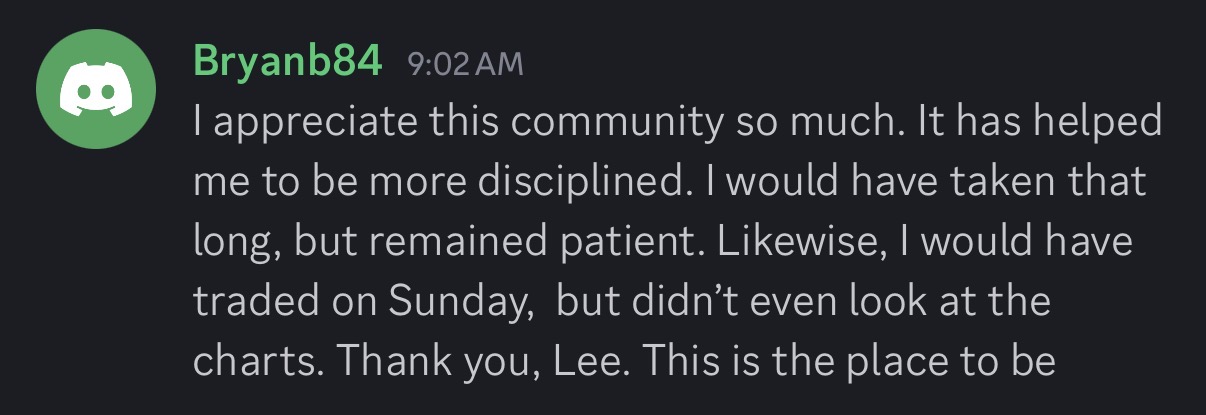The width and height of the screenshot is (1206, 415).
Task: Click the 9:02 AM message timestamp
Action: [465, 65]
